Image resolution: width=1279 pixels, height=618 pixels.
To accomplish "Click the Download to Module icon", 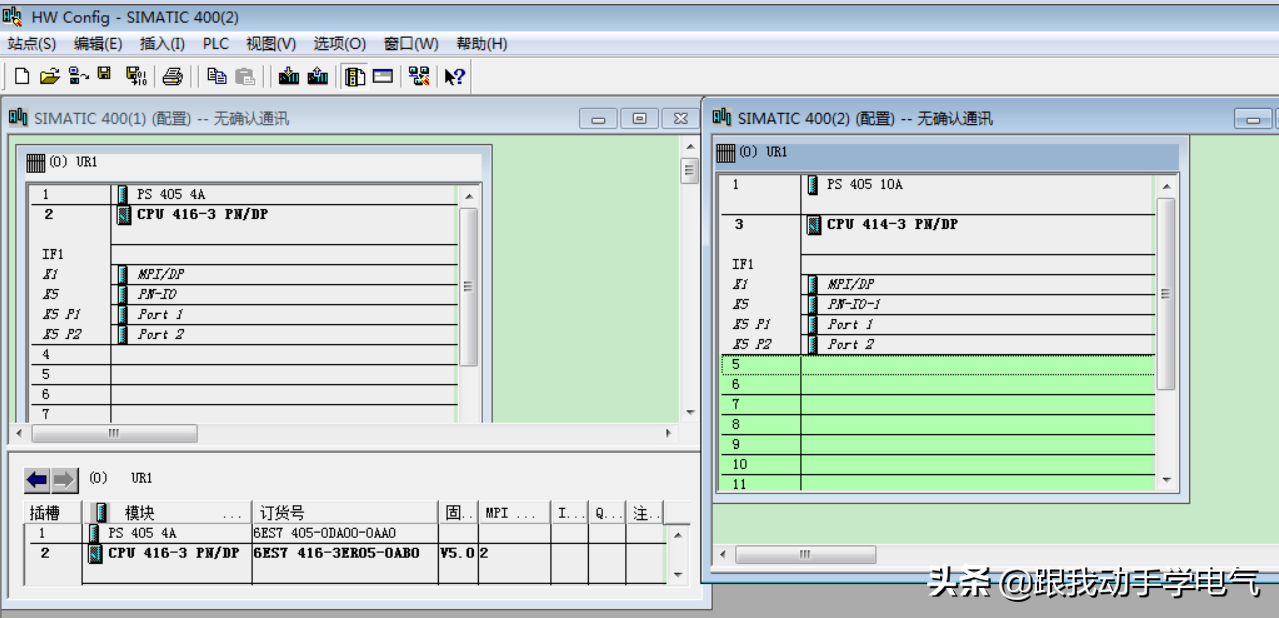I will coord(289,76).
